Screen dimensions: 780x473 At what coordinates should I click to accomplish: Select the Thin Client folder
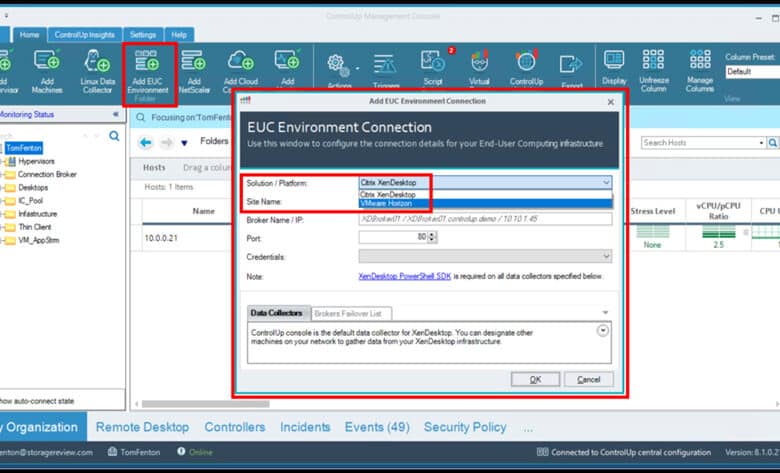tap(35, 227)
